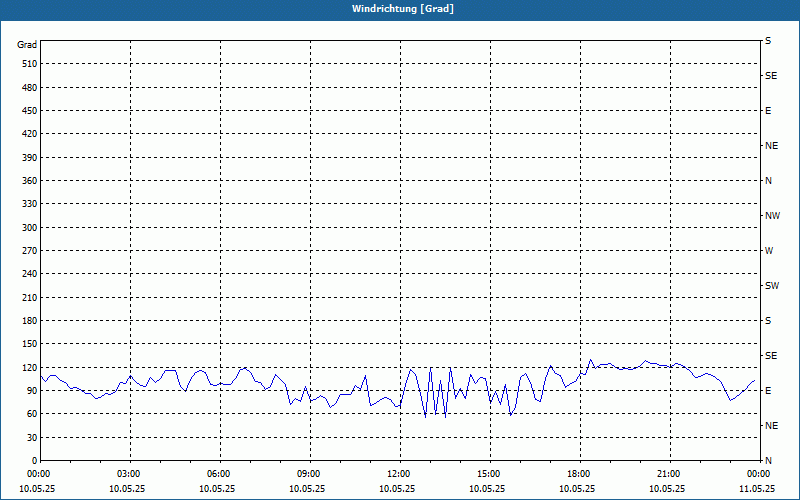
Task: Click the NW compass label
Action: (x=772, y=216)
